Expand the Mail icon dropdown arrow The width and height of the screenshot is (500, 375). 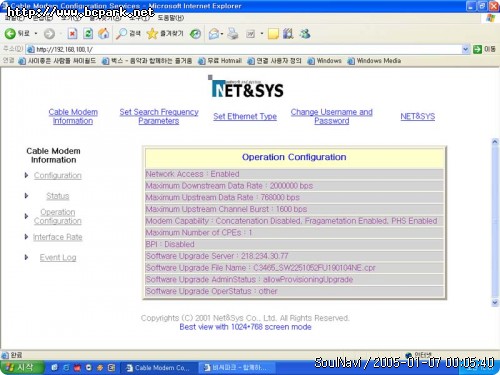coord(222,34)
